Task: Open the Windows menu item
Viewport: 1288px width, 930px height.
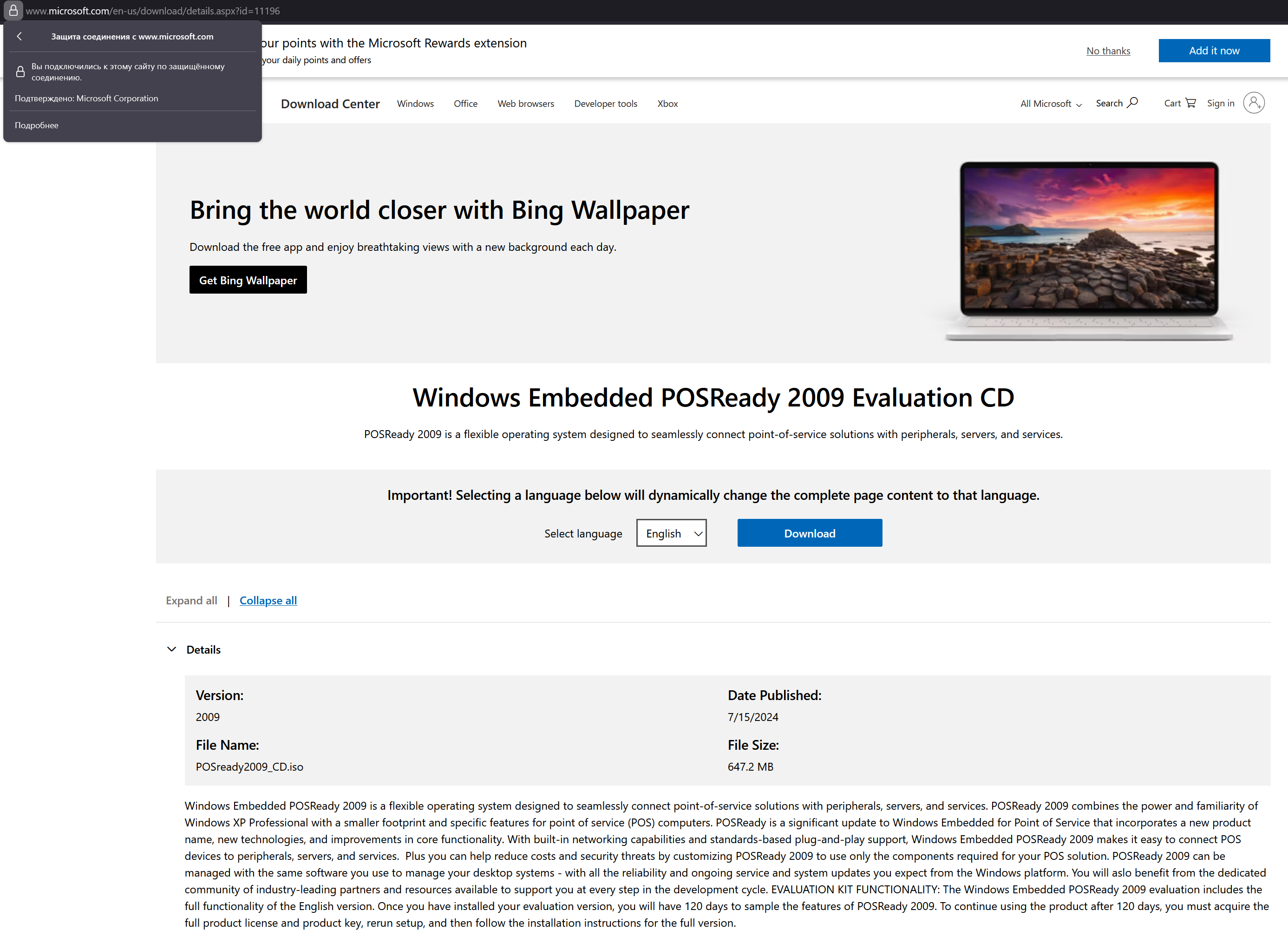Action: pos(415,104)
